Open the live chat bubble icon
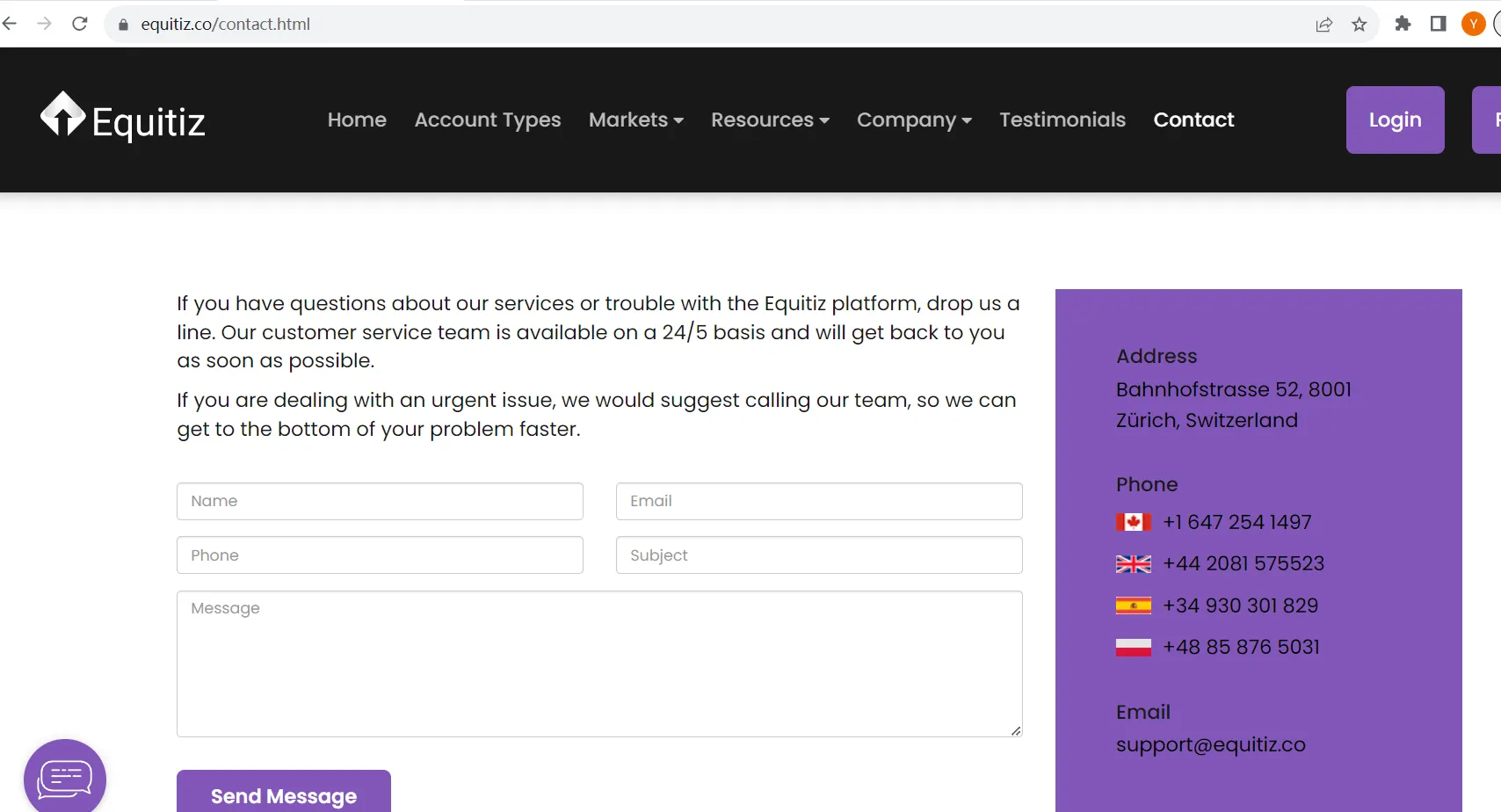The image size is (1501, 812). click(x=65, y=779)
